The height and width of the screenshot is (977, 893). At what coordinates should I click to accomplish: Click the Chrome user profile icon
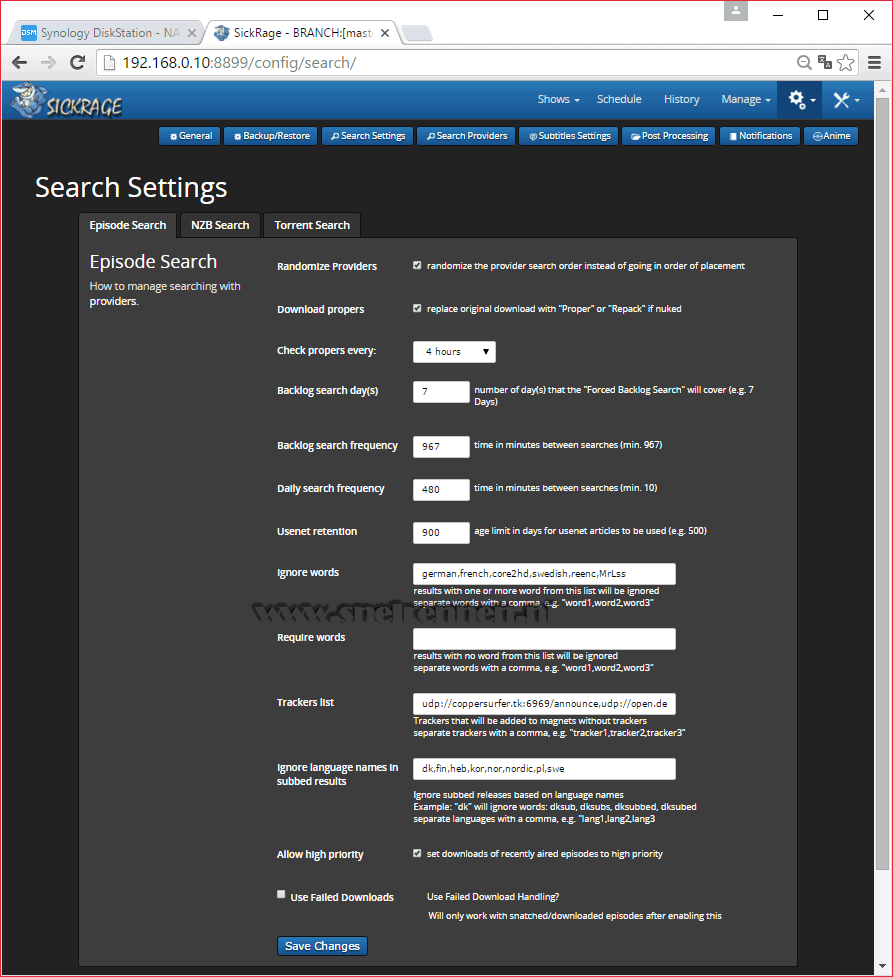(736, 11)
